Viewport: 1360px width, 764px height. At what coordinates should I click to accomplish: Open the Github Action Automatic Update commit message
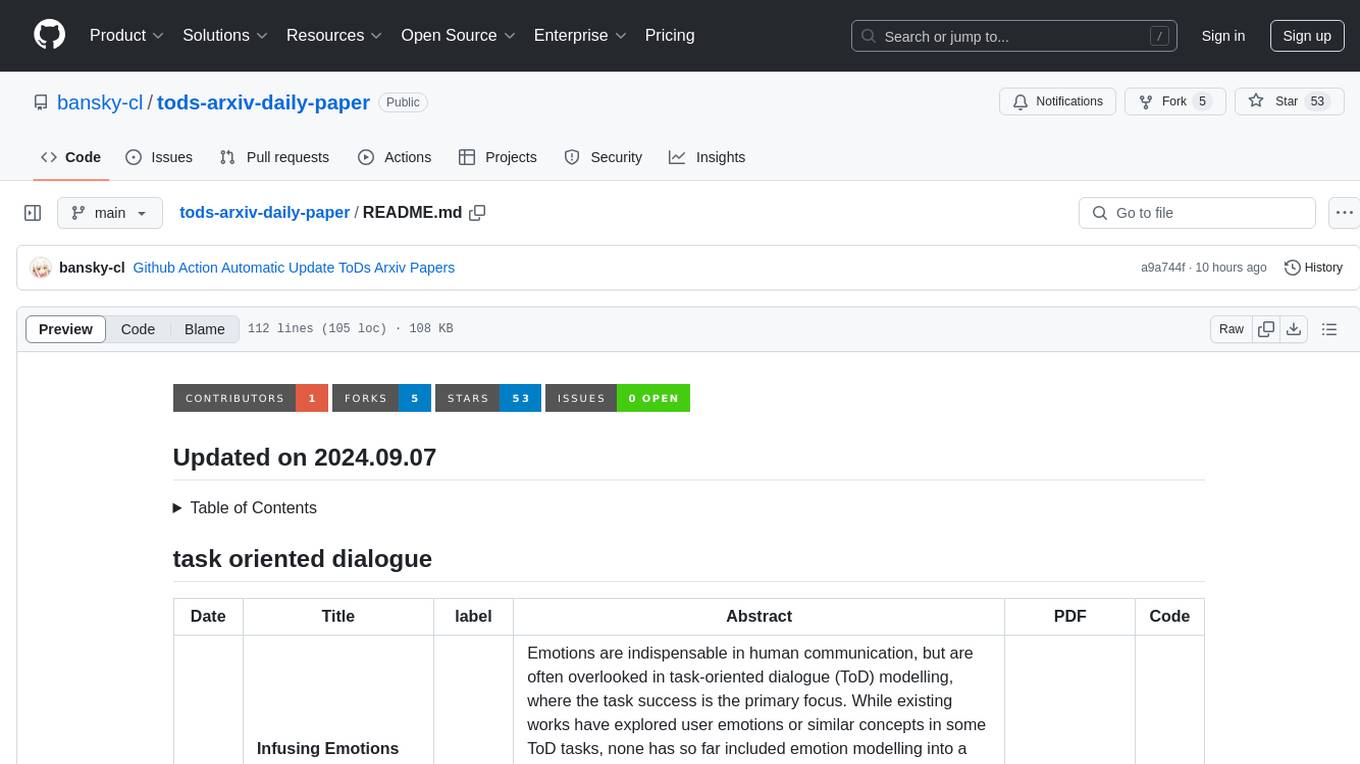pos(294,268)
